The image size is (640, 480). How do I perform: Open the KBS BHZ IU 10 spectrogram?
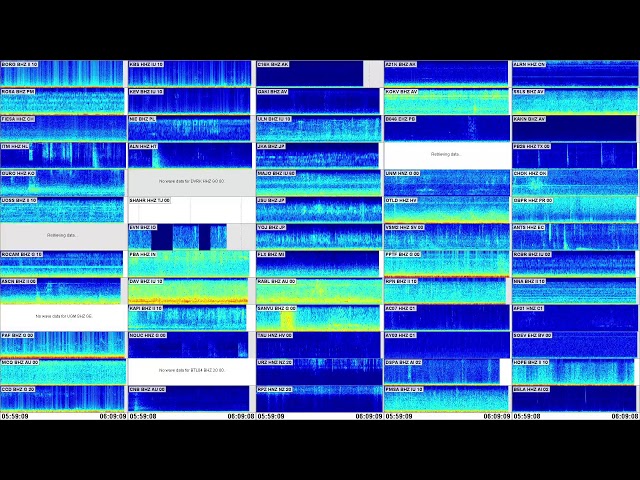tap(190, 73)
